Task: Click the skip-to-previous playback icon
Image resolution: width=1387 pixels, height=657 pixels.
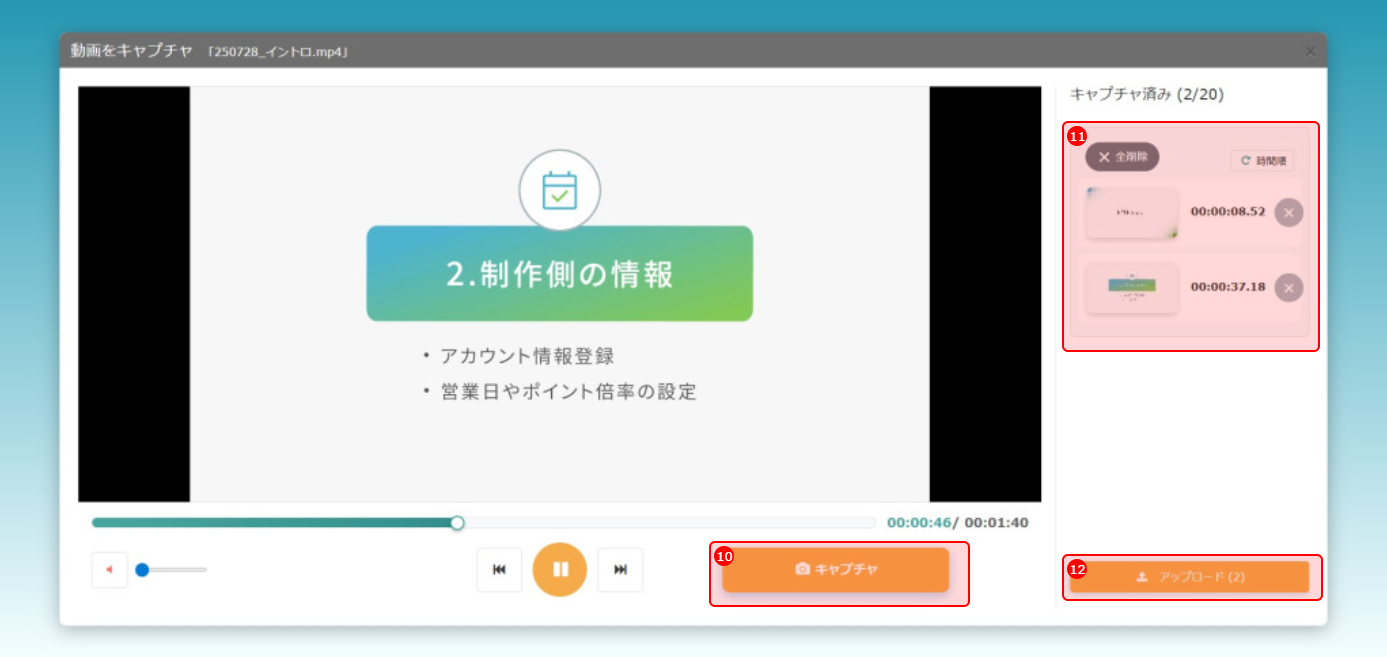Action: [x=499, y=569]
